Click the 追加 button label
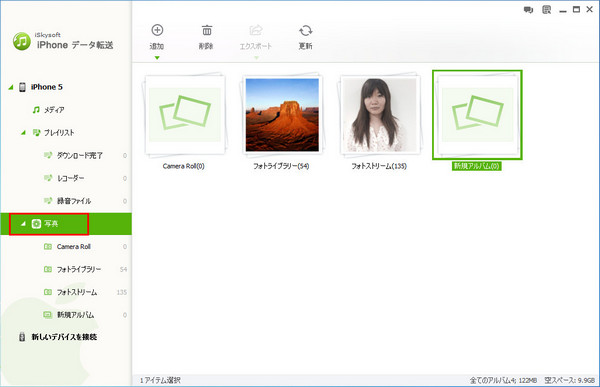 (157, 46)
